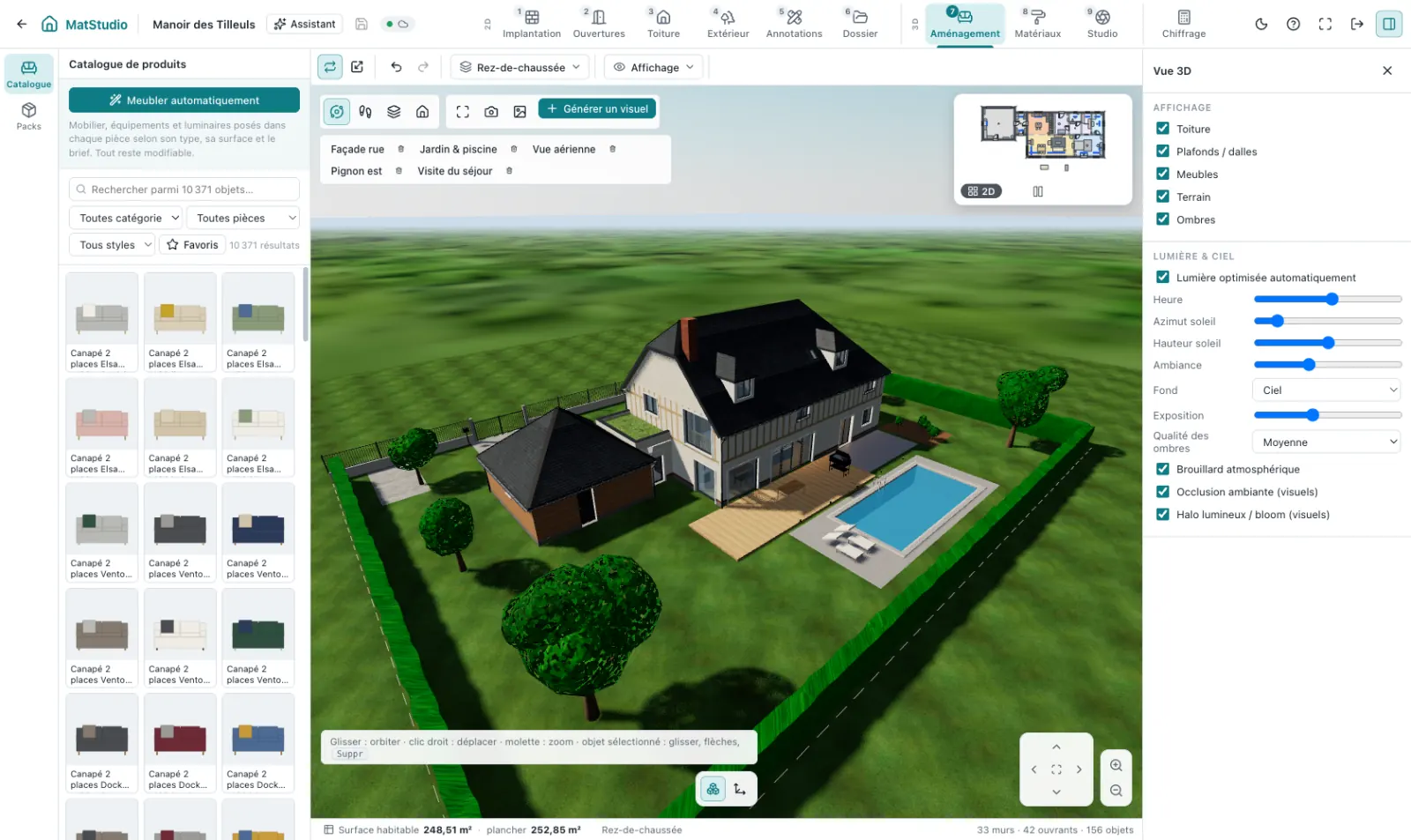This screenshot has height=840, width=1411.
Task: Toggle the right side panel icon
Action: coord(1389,24)
